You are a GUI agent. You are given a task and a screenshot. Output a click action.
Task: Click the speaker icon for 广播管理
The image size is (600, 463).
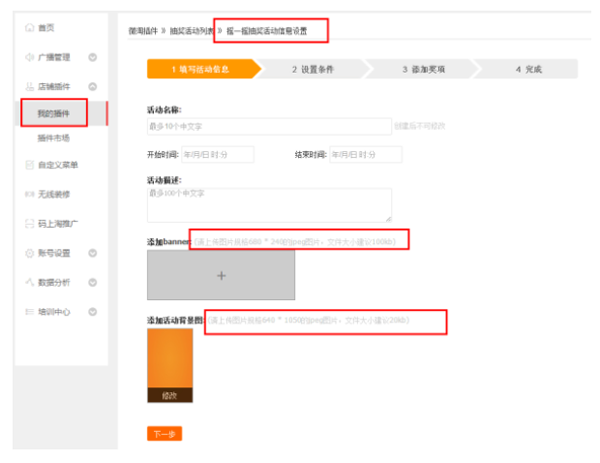(x=29, y=57)
